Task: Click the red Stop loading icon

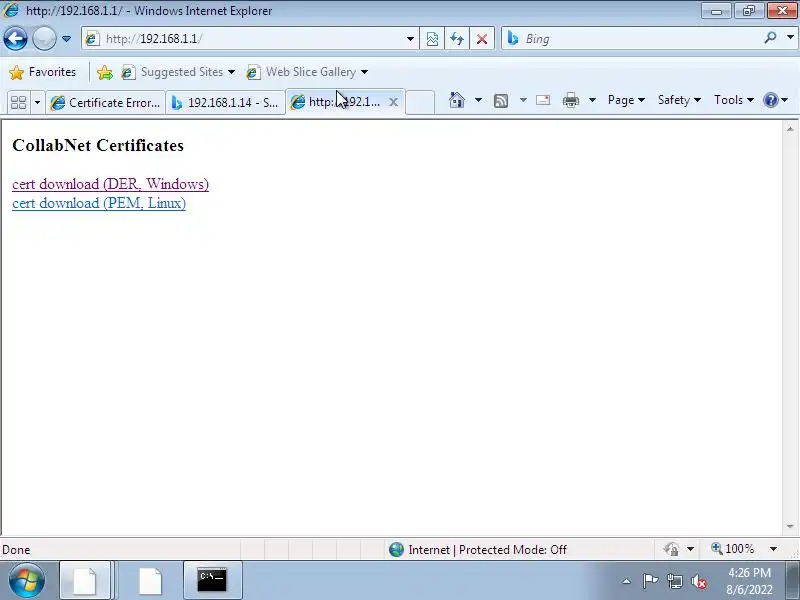Action: click(482, 39)
